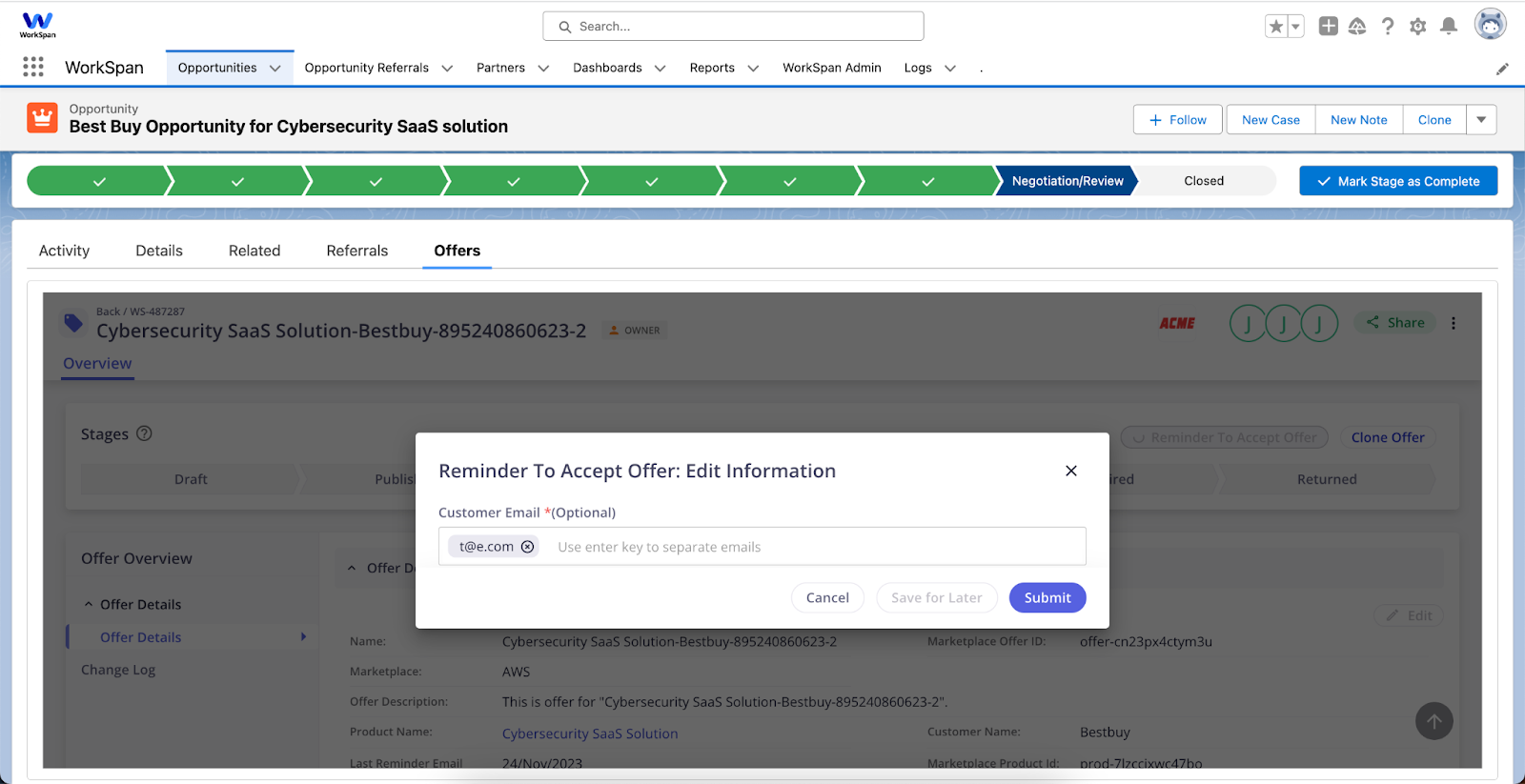Click the Clone button
Screen dimensions: 1525x784
coord(1434,120)
